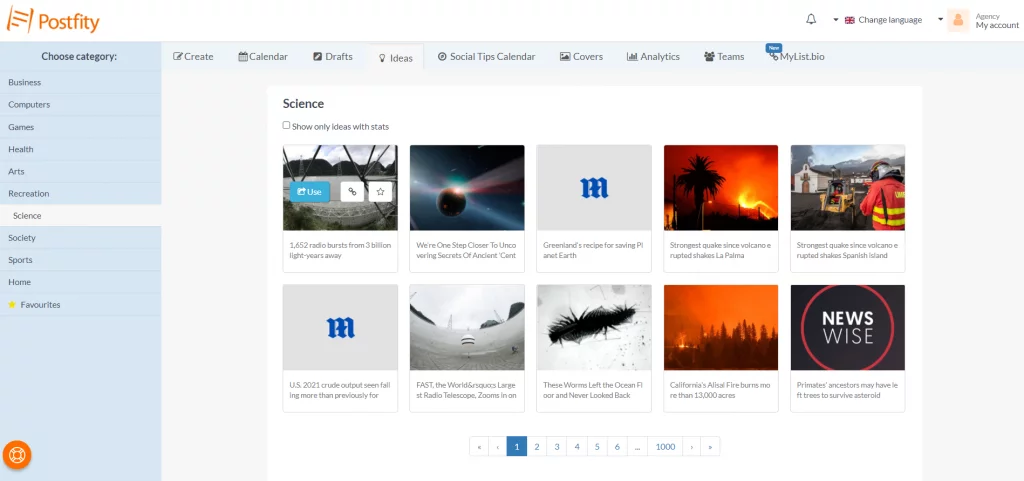Go to page 4

pos(577,446)
